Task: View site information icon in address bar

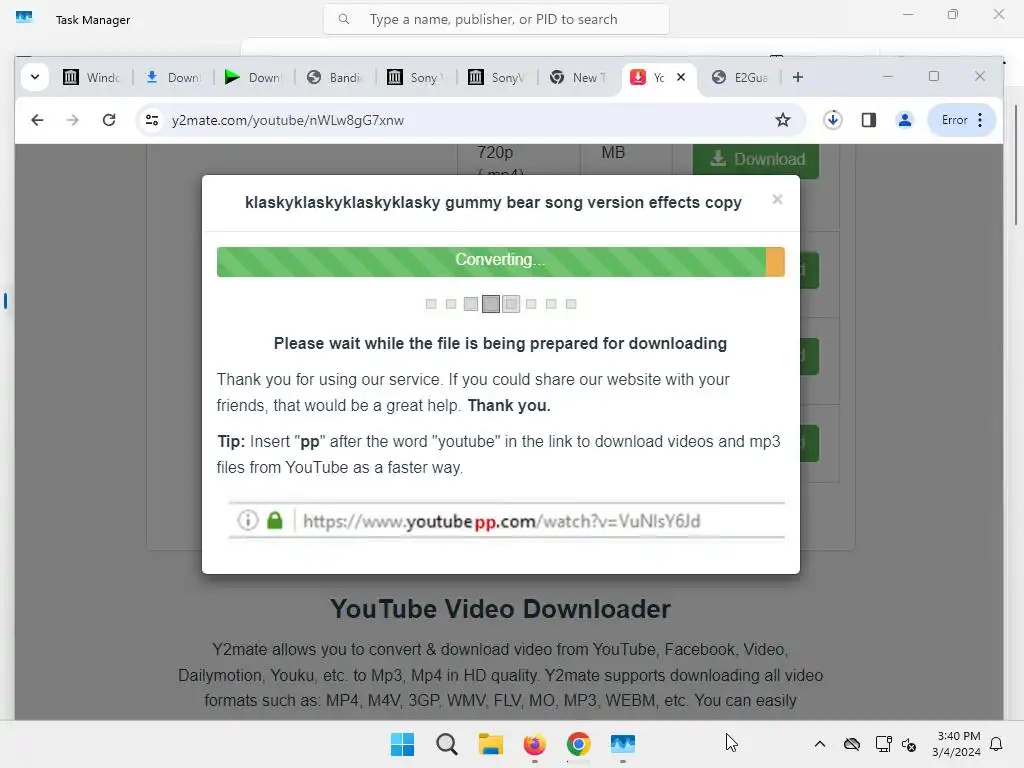Action: (152, 120)
